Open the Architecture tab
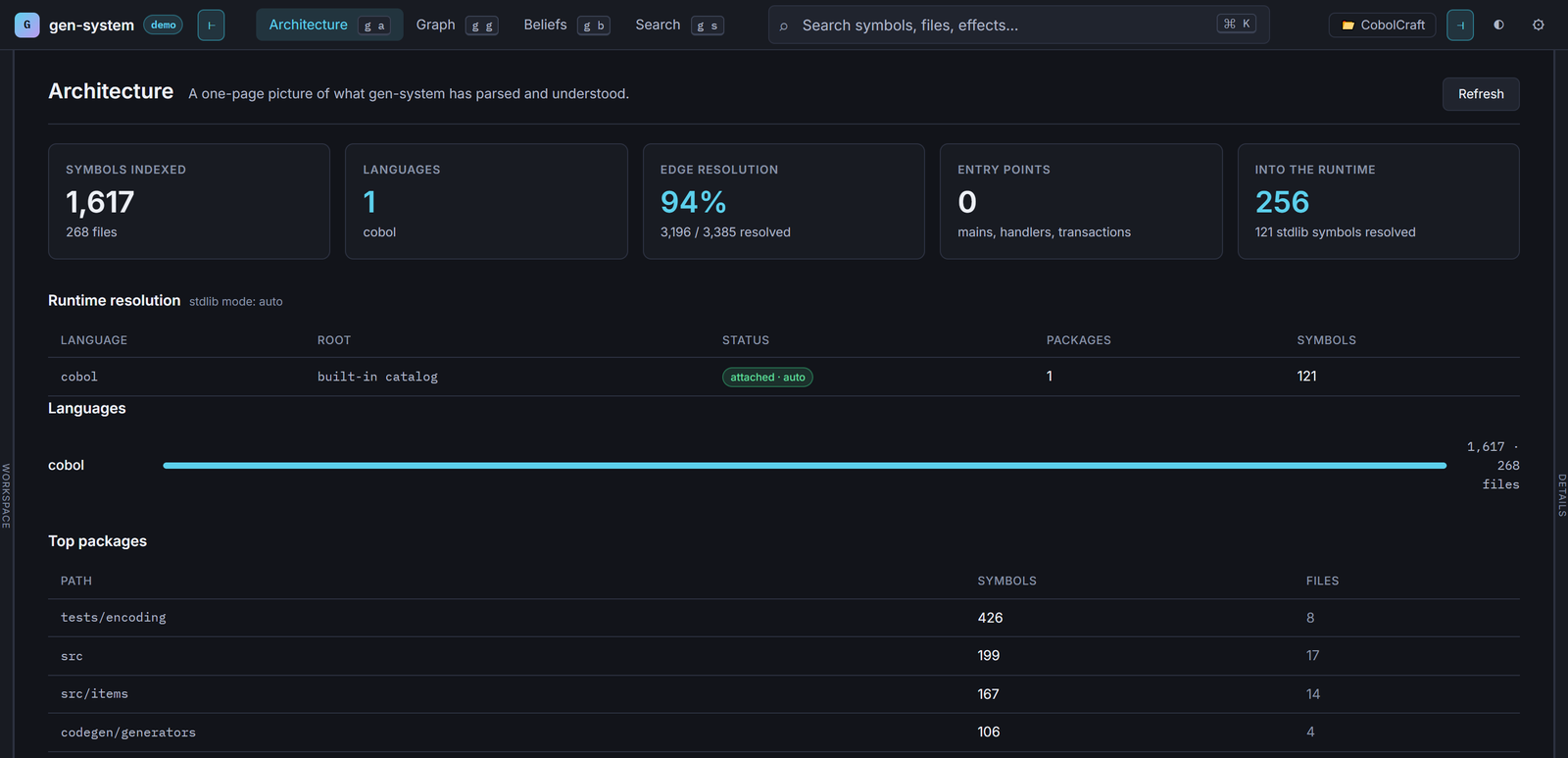This screenshot has height=758, width=1568. [329, 25]
